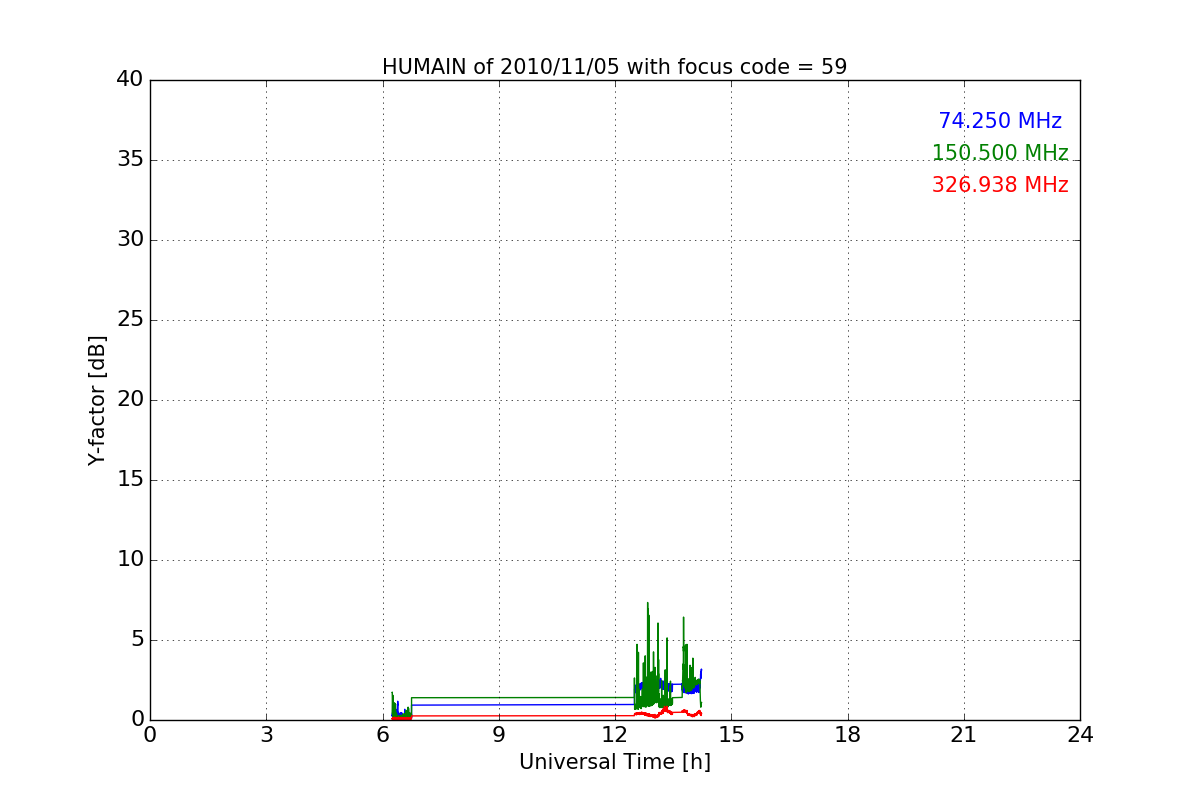The image size is (1200, 800).
Task: Click the x-axis tick label 12
Action: click(615, 735)
